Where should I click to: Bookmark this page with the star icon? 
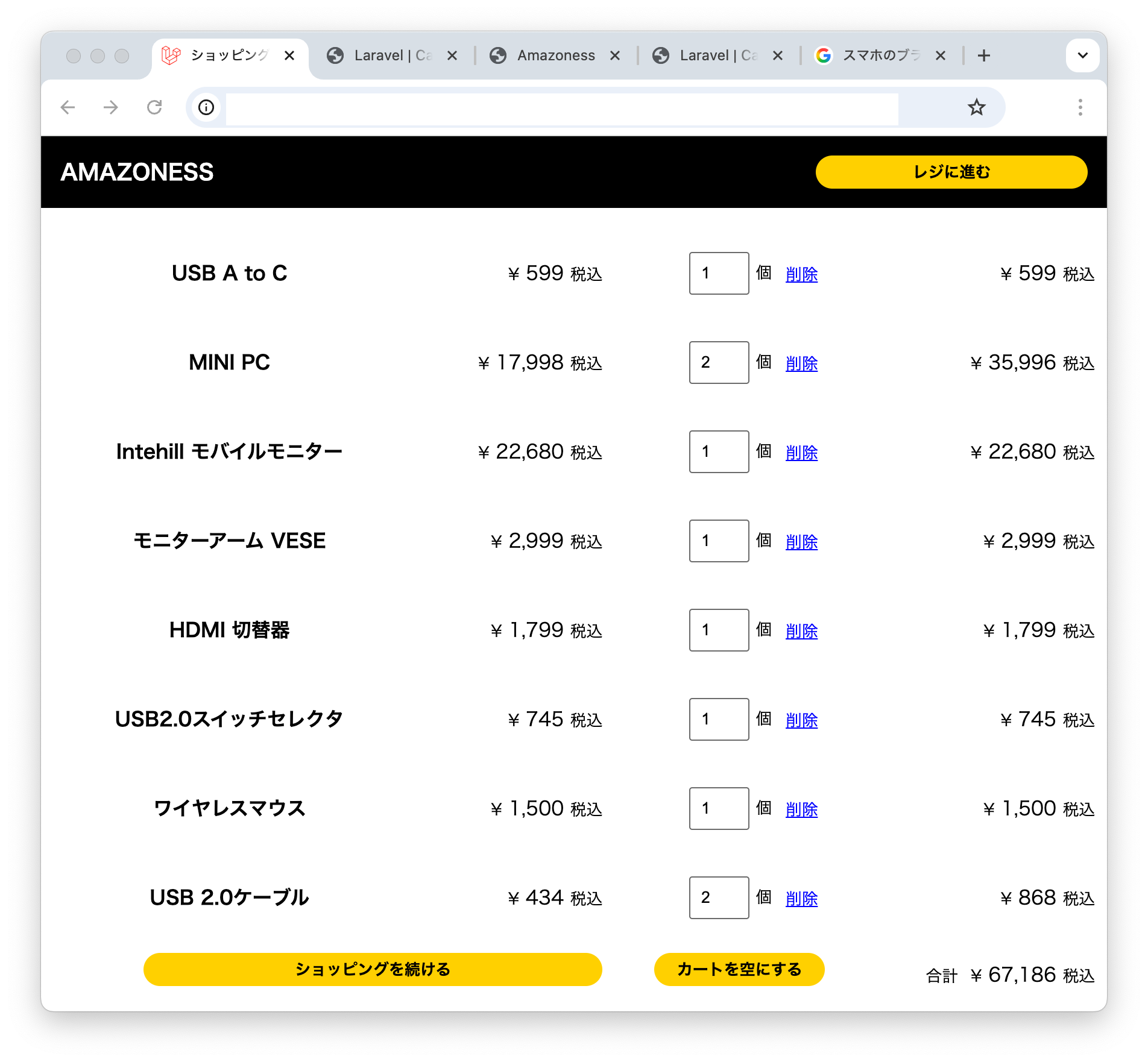976,107
